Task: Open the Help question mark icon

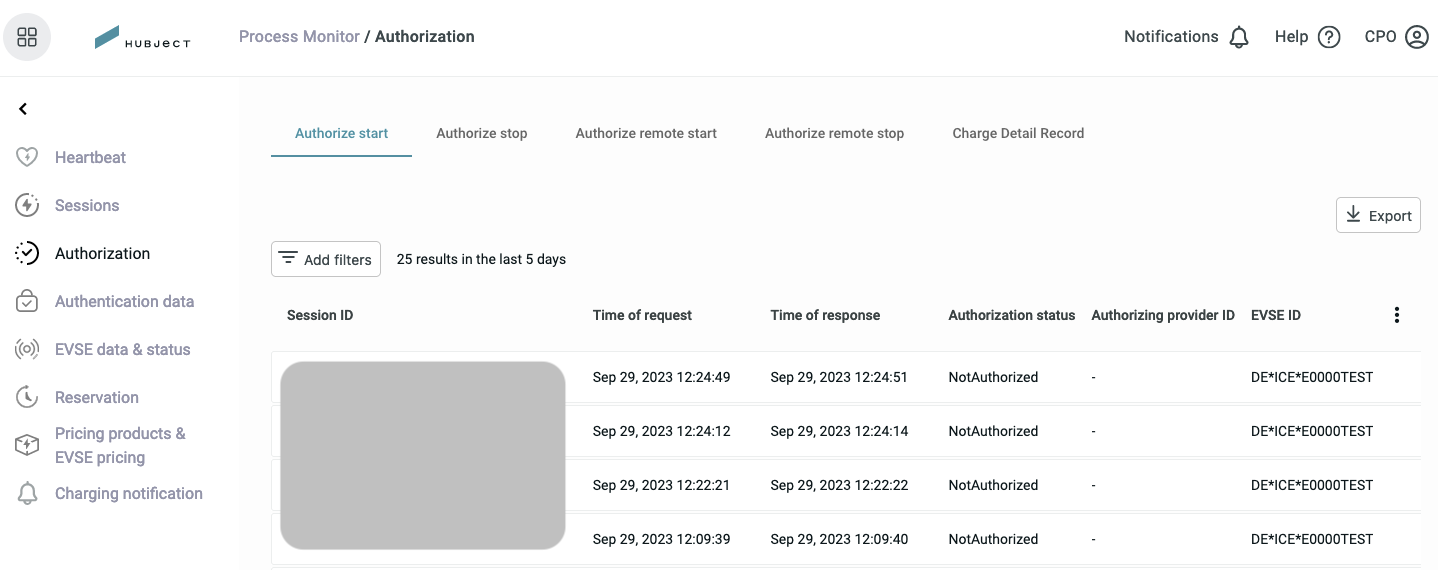Action: pos(1329,37)
